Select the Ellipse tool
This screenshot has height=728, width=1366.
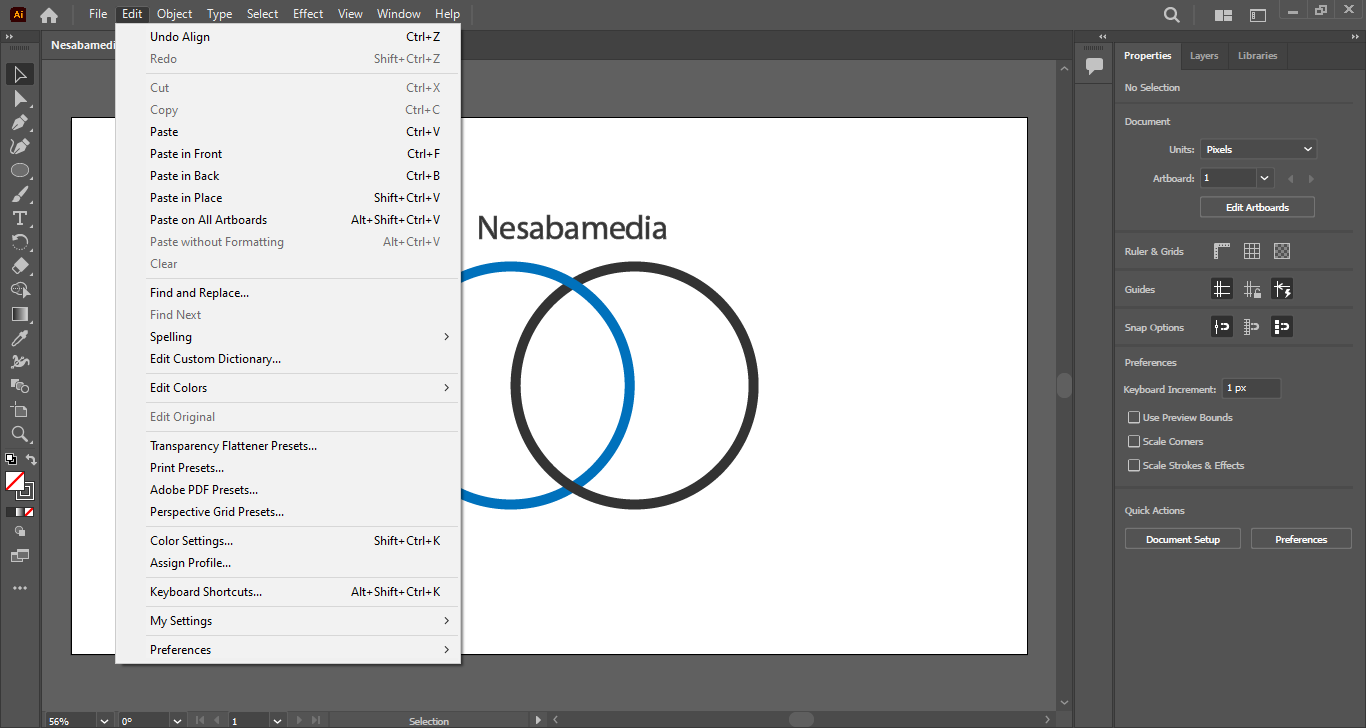[19, 170]
